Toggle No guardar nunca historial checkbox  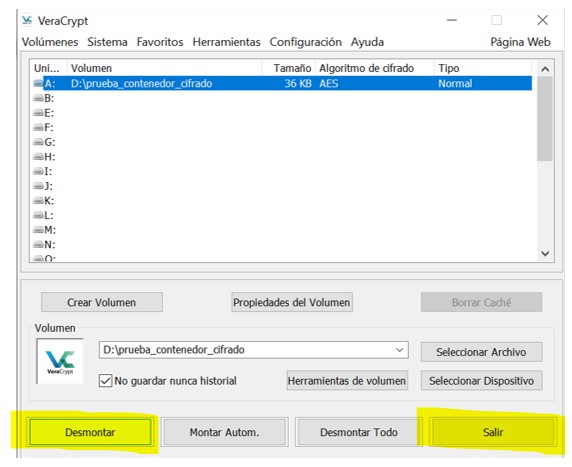[105, 381]
